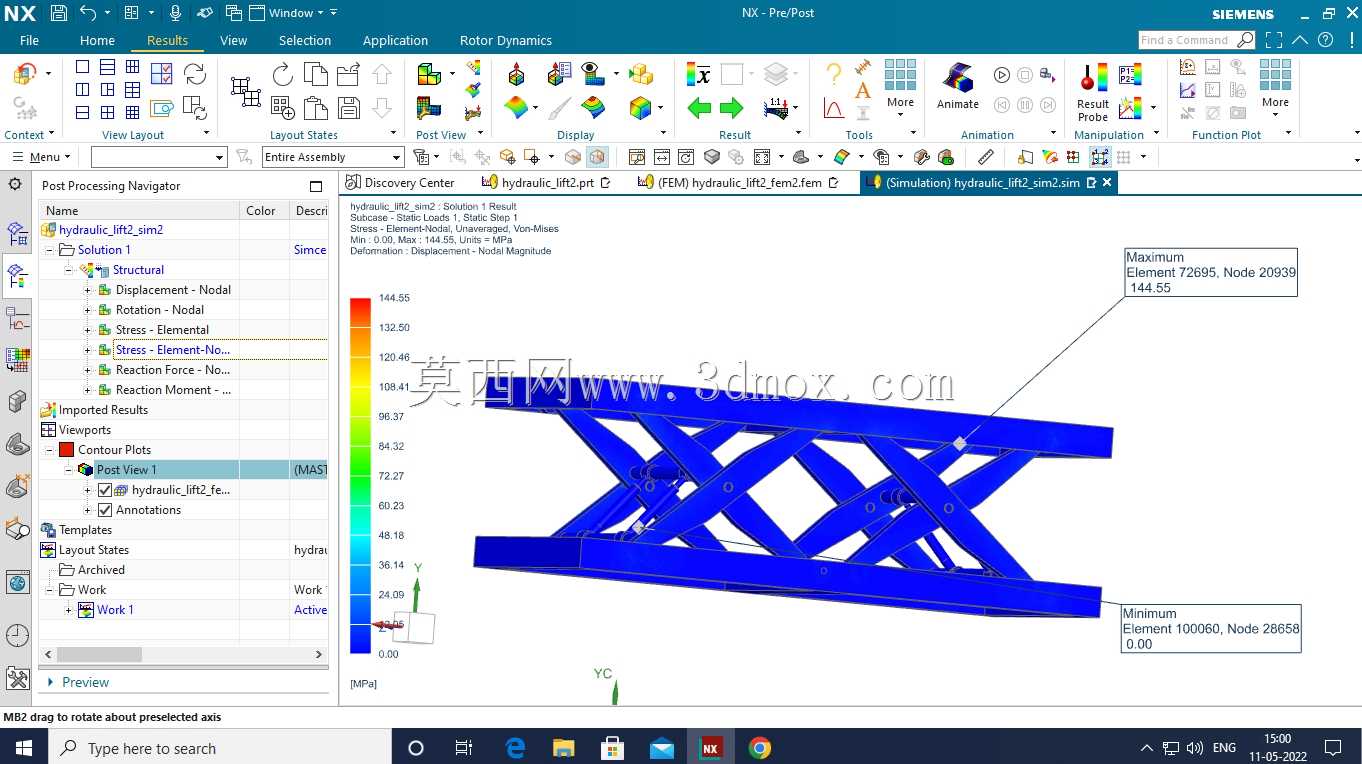Select the Stress - Element-No... result row
1362x764 pixels.
click(x=173, y=350)
